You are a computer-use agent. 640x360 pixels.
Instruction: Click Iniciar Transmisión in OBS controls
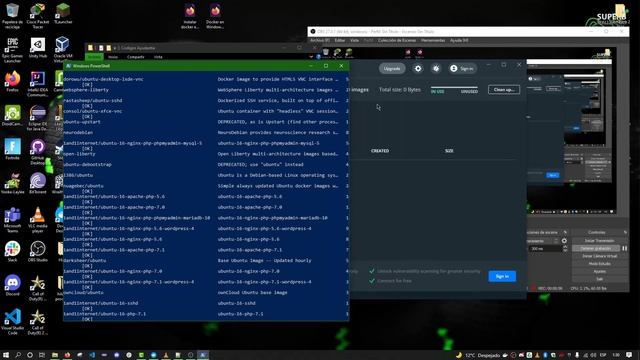point(600,241)
